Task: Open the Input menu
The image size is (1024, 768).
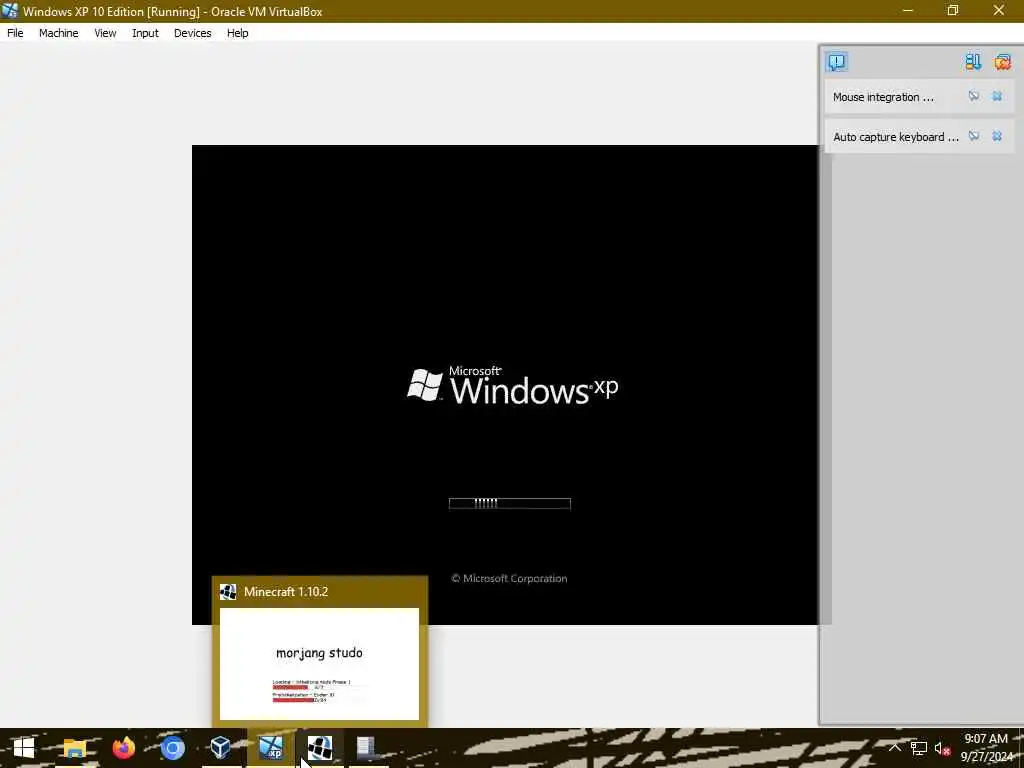Action: 145,33
